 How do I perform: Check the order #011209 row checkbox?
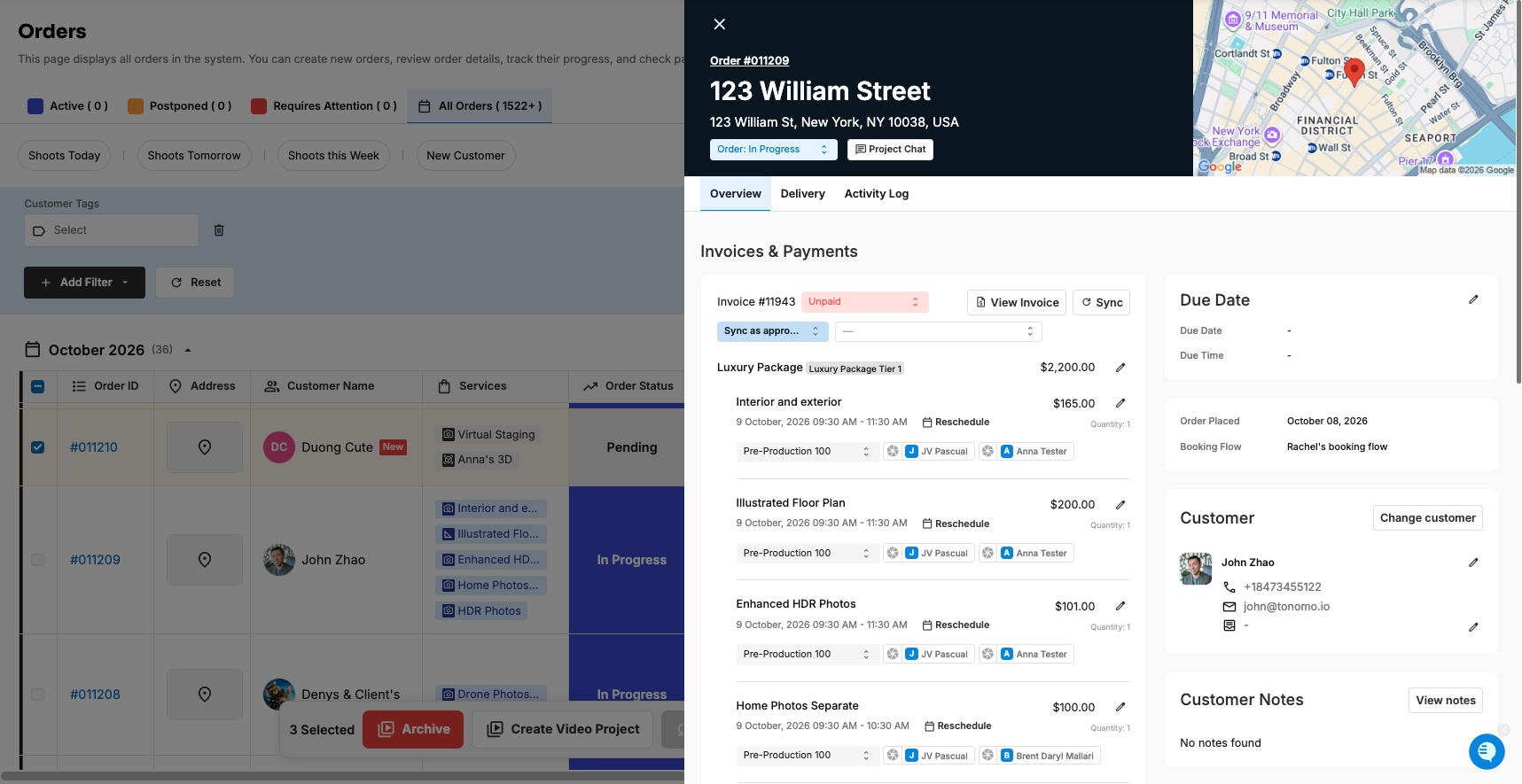(x=38, y=560)
